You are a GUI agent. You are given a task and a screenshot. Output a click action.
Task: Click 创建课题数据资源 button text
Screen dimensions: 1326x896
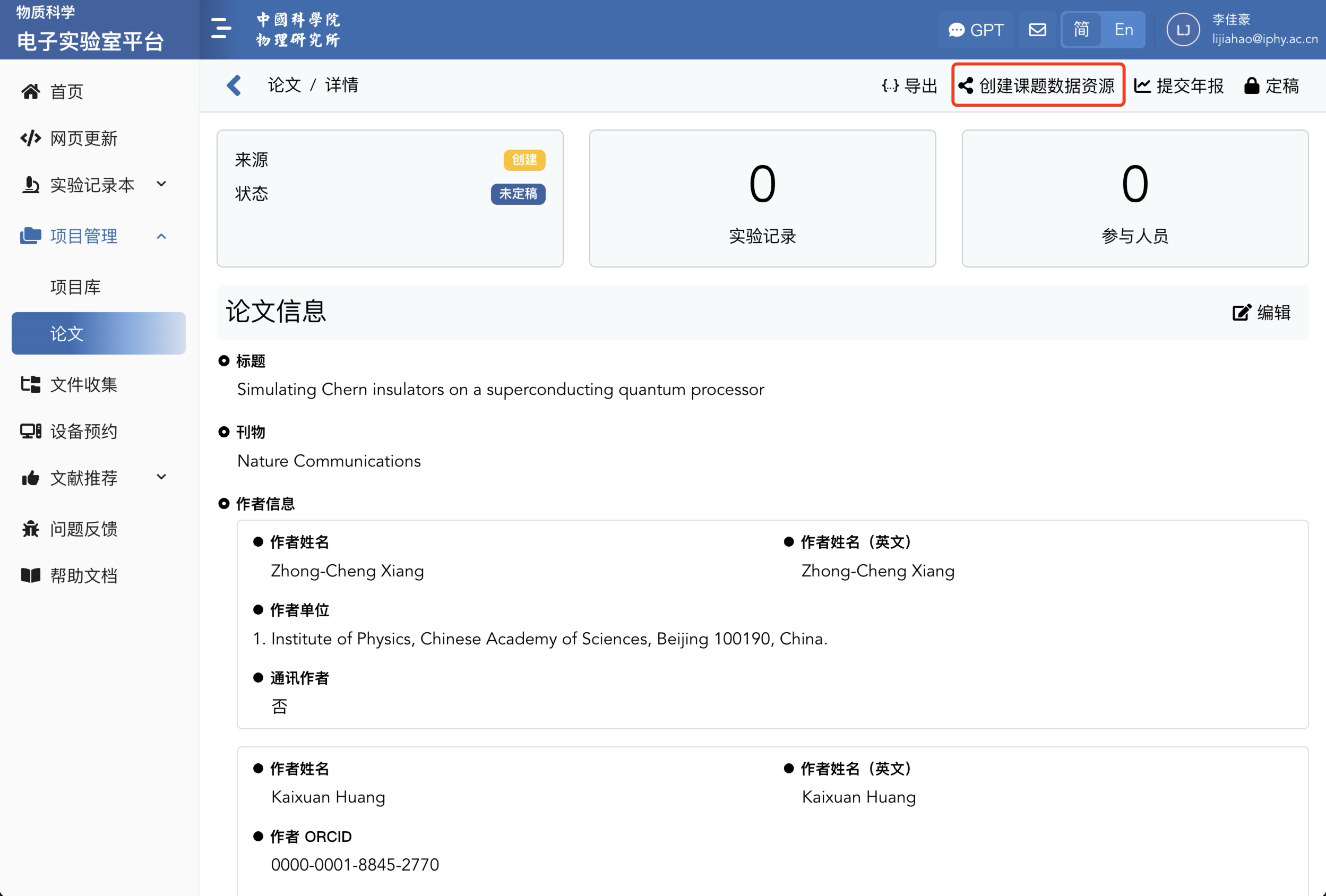click(x=1047, y=86)
